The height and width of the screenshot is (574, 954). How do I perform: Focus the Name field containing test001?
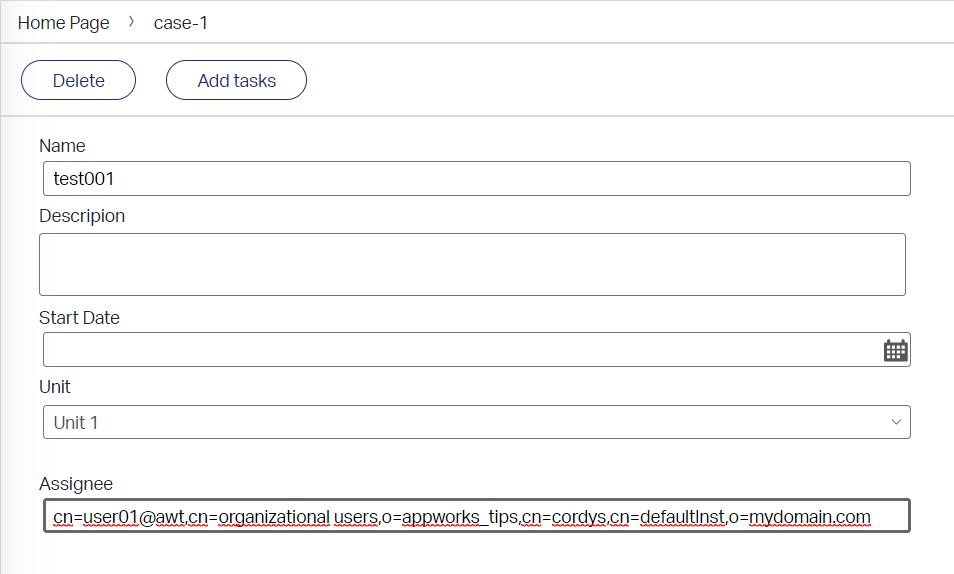click(x=476, y=179)
